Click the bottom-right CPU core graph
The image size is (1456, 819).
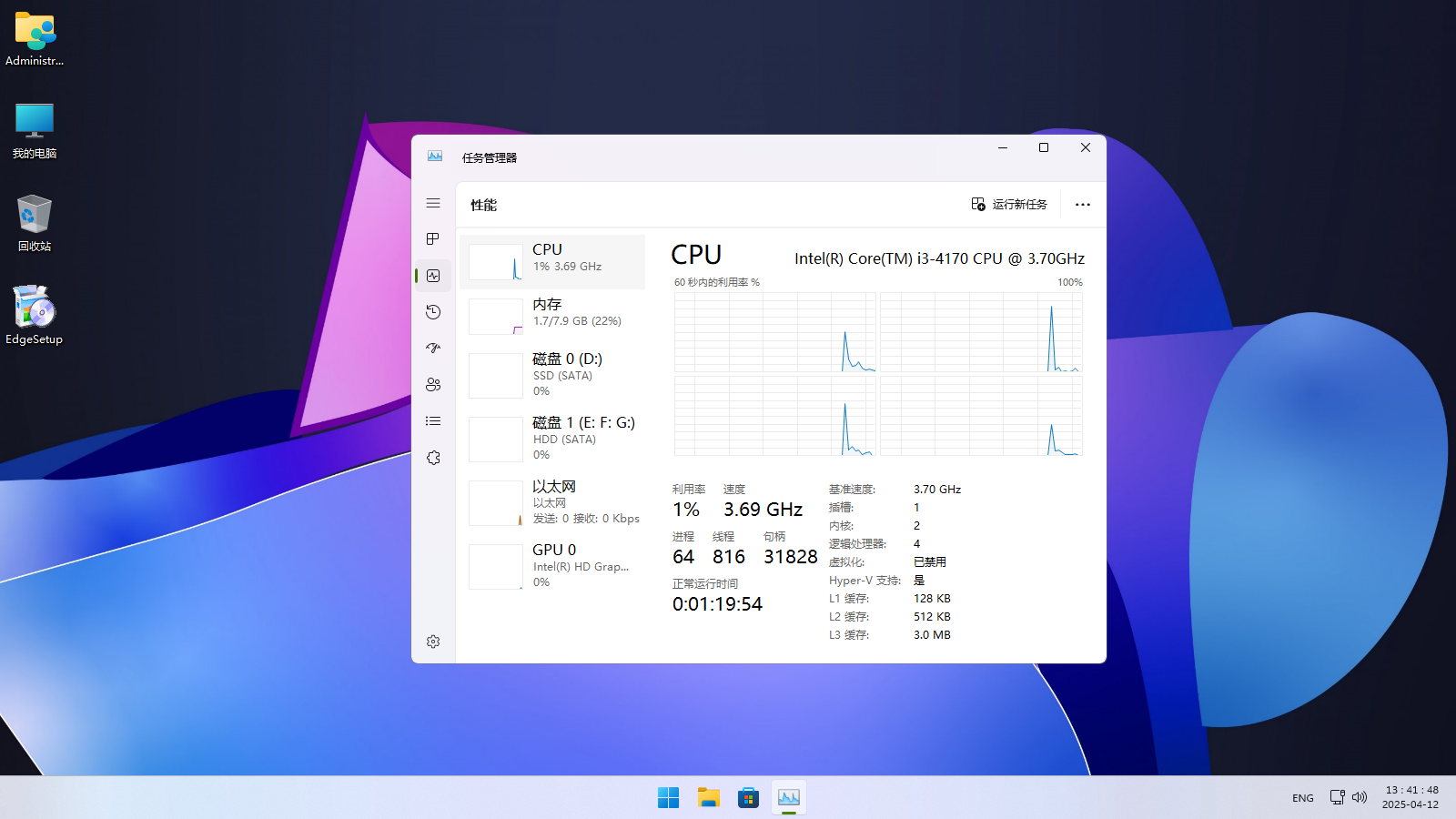coord(981,416)
